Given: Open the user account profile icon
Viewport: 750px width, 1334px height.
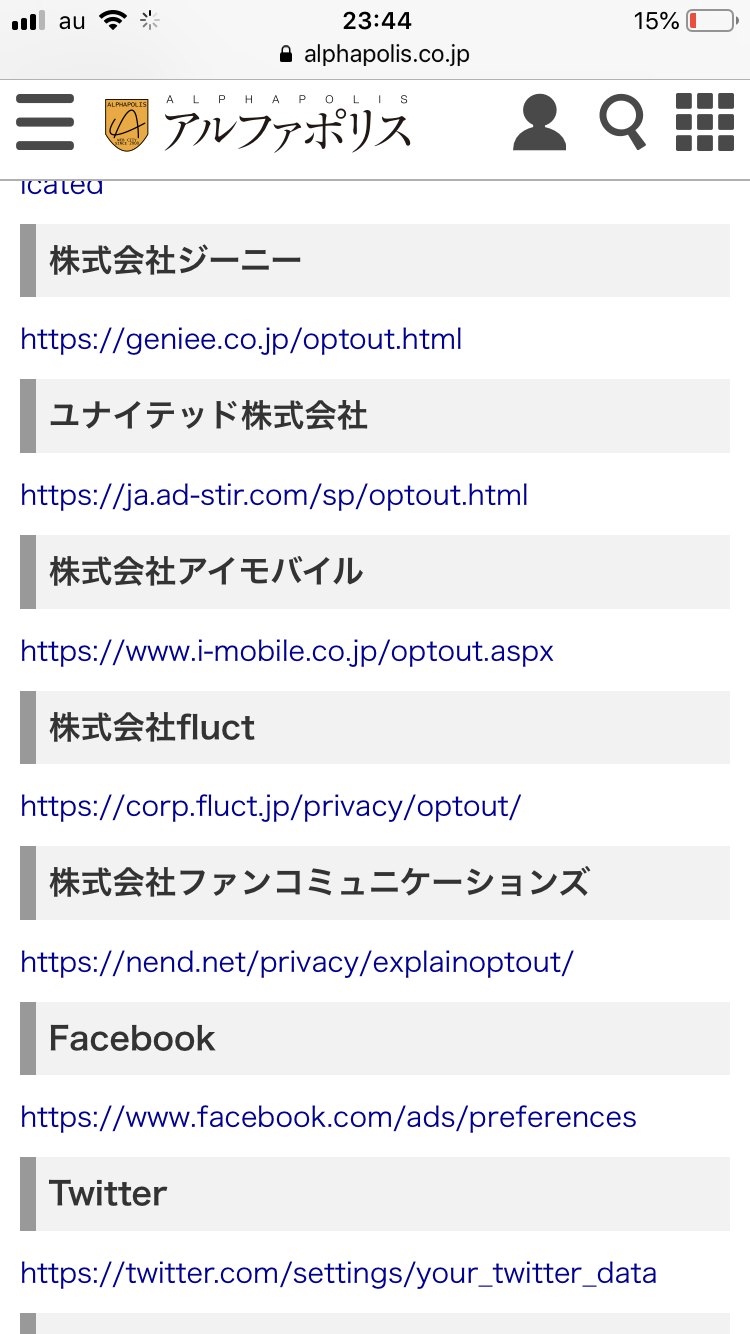Looking at the screenshot, I should pyautogui.click(x=539, y=123).
